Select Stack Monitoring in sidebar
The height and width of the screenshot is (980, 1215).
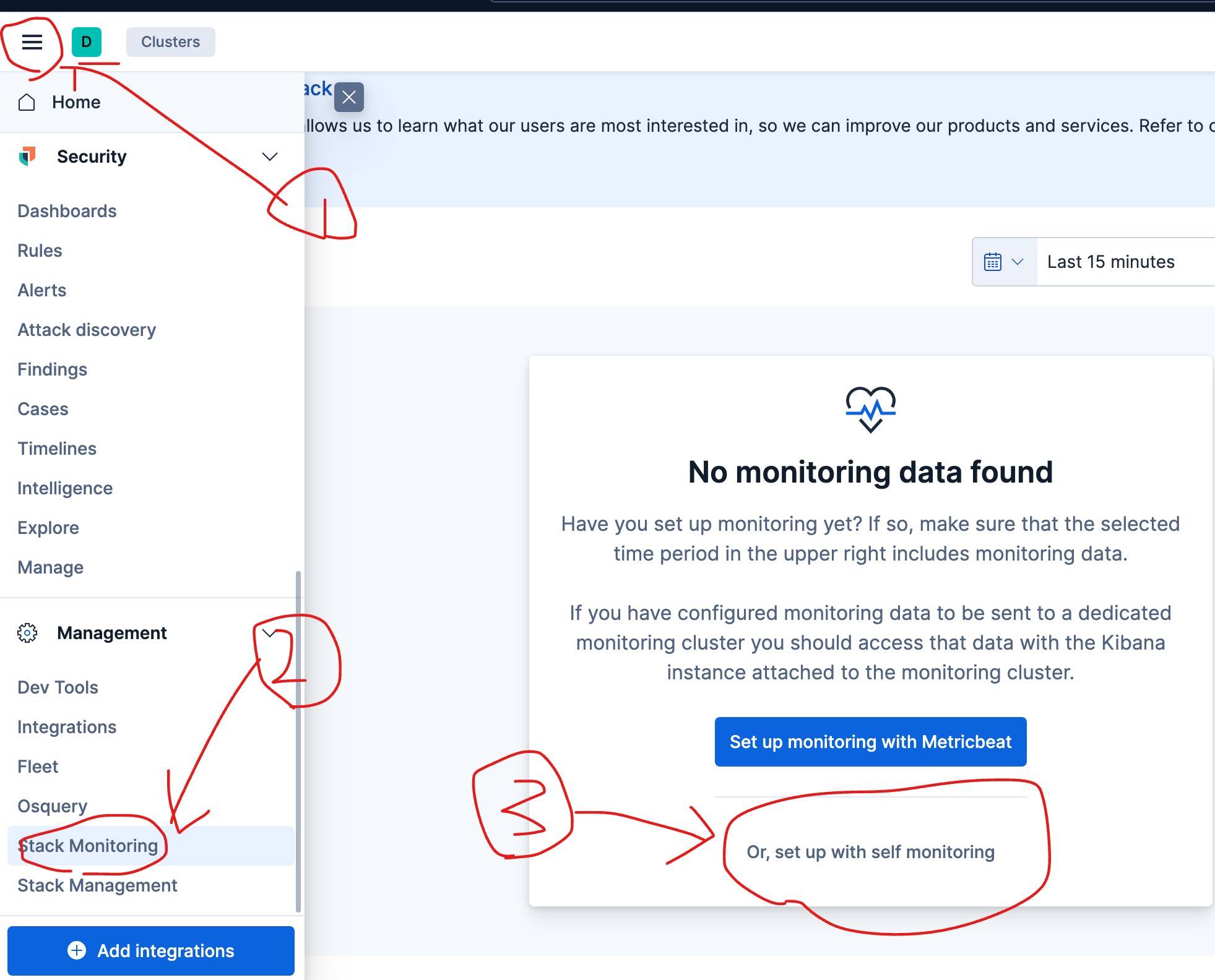pos(150,846)
